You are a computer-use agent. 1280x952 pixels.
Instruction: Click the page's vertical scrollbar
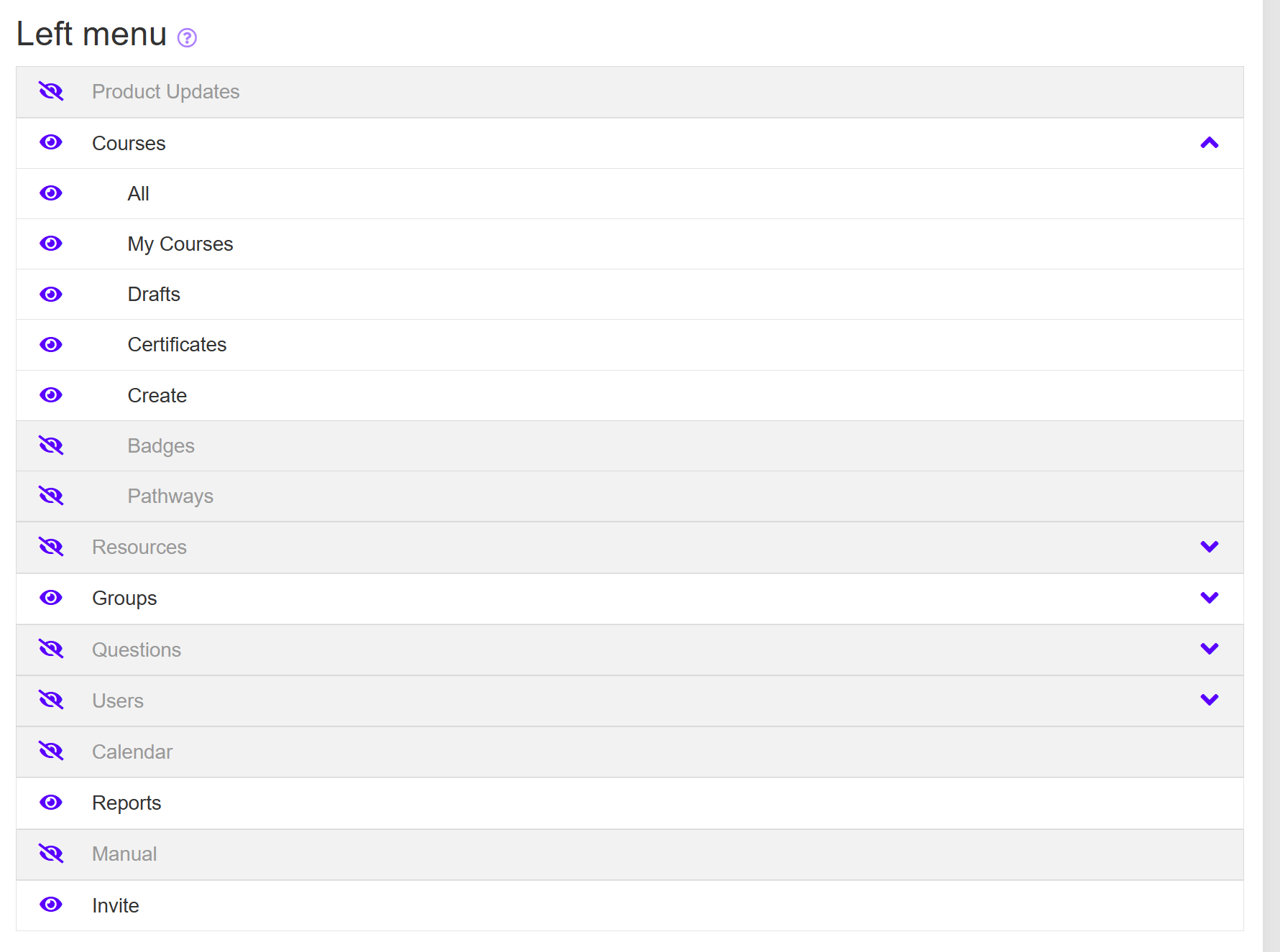point(1271,476)
